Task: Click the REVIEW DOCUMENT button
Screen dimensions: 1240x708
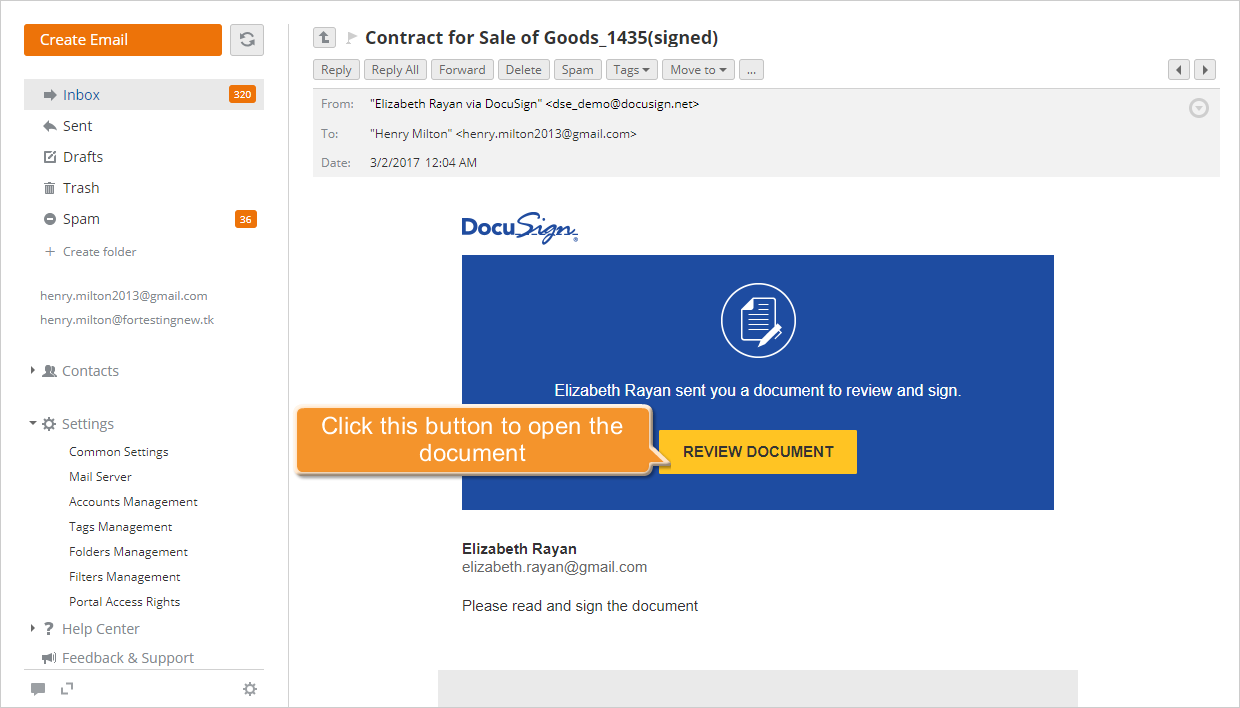Action: click(x=757, y=451)
